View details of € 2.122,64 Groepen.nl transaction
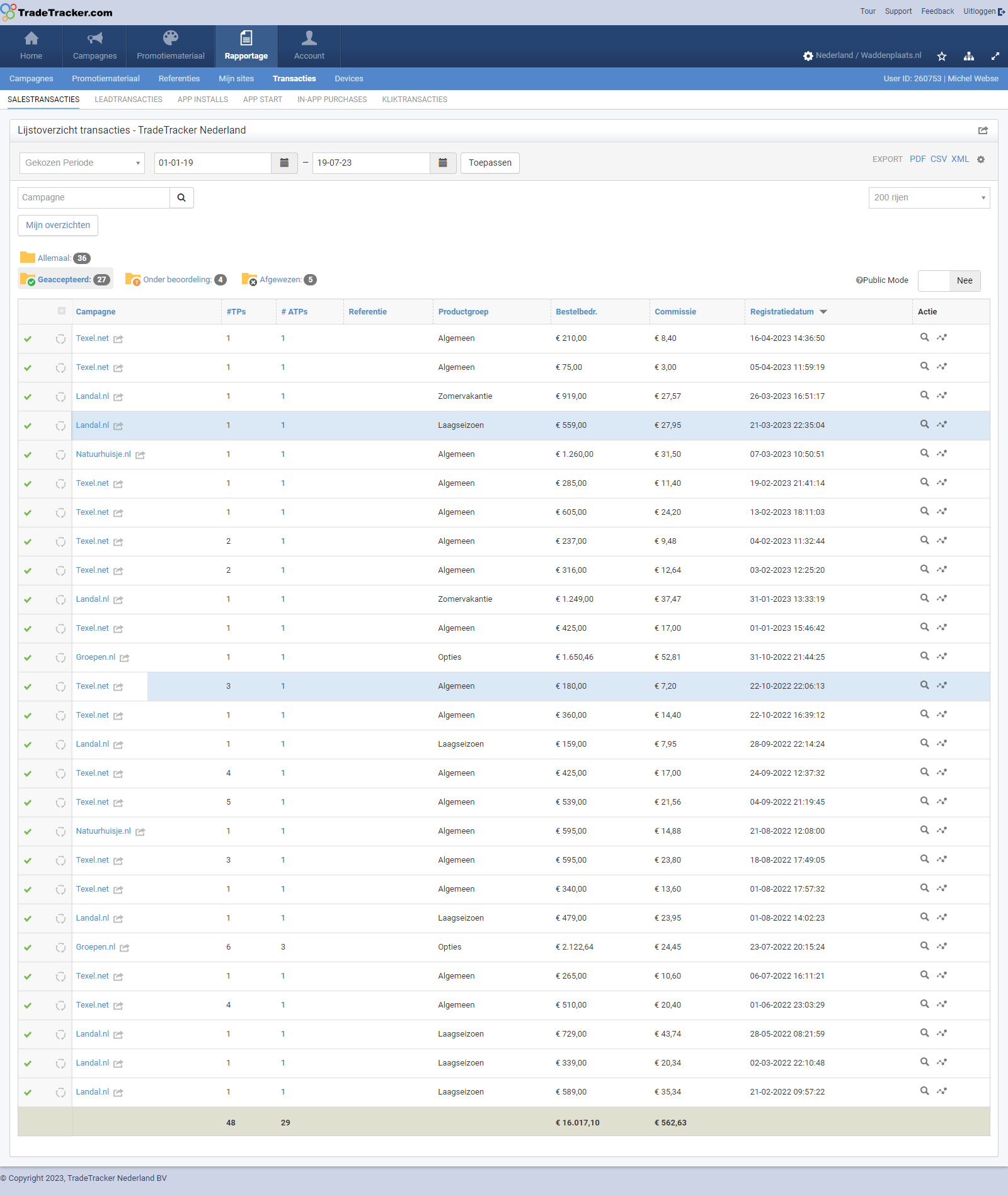Viewport: 1008px width, 1196px height. (924, 946)
